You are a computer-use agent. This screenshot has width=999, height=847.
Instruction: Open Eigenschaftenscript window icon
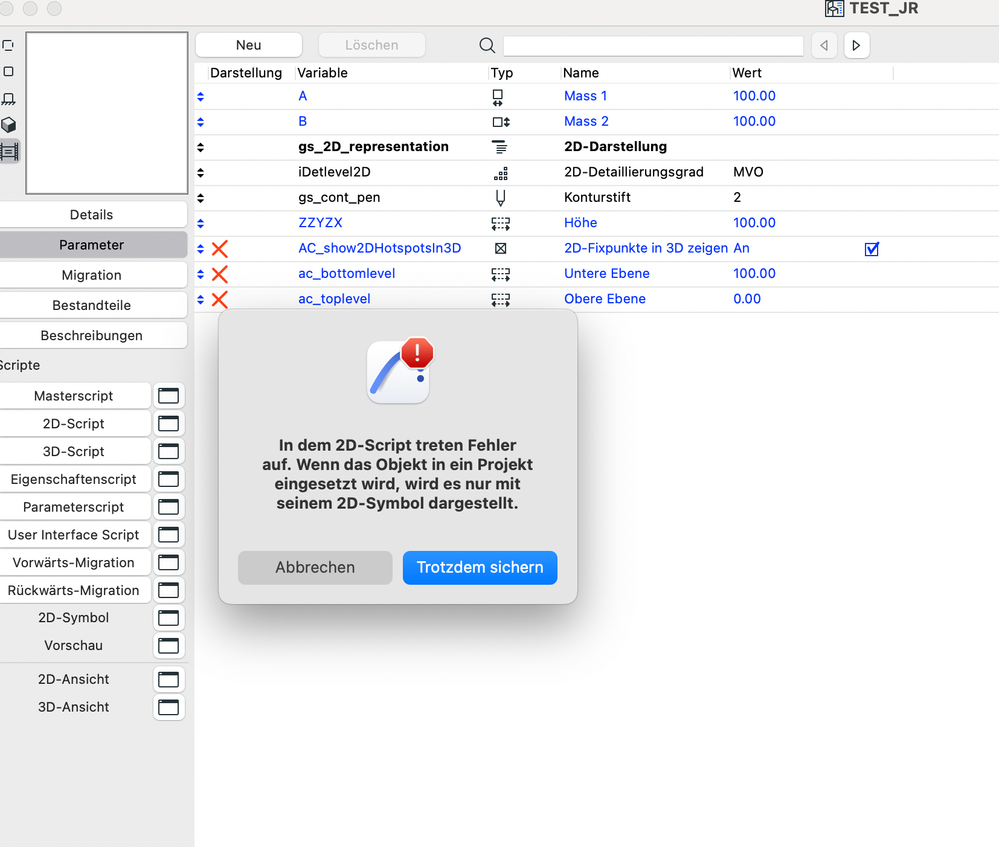pyautogui.click(x=168, y=479)
